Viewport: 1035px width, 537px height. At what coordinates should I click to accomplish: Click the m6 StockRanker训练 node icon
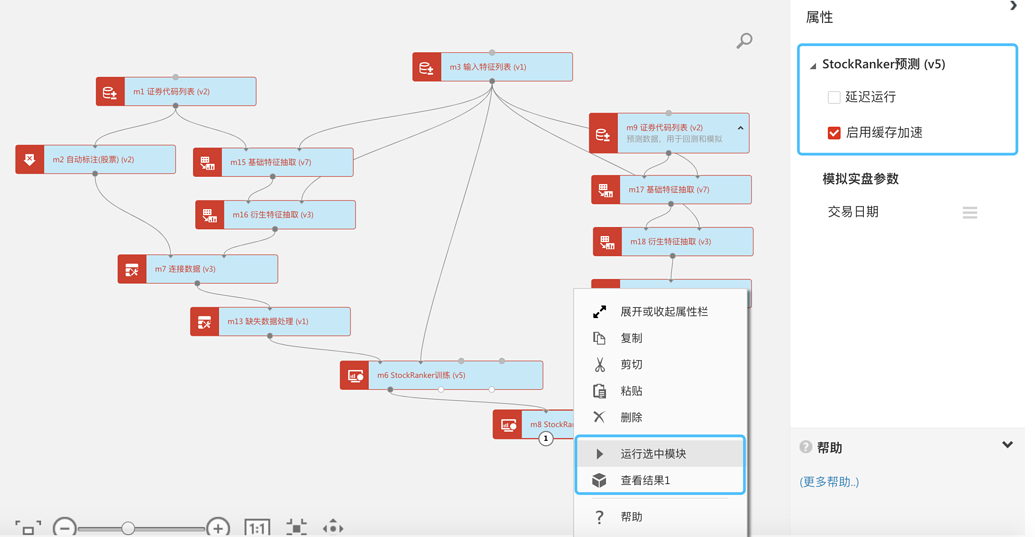(354, 375)
